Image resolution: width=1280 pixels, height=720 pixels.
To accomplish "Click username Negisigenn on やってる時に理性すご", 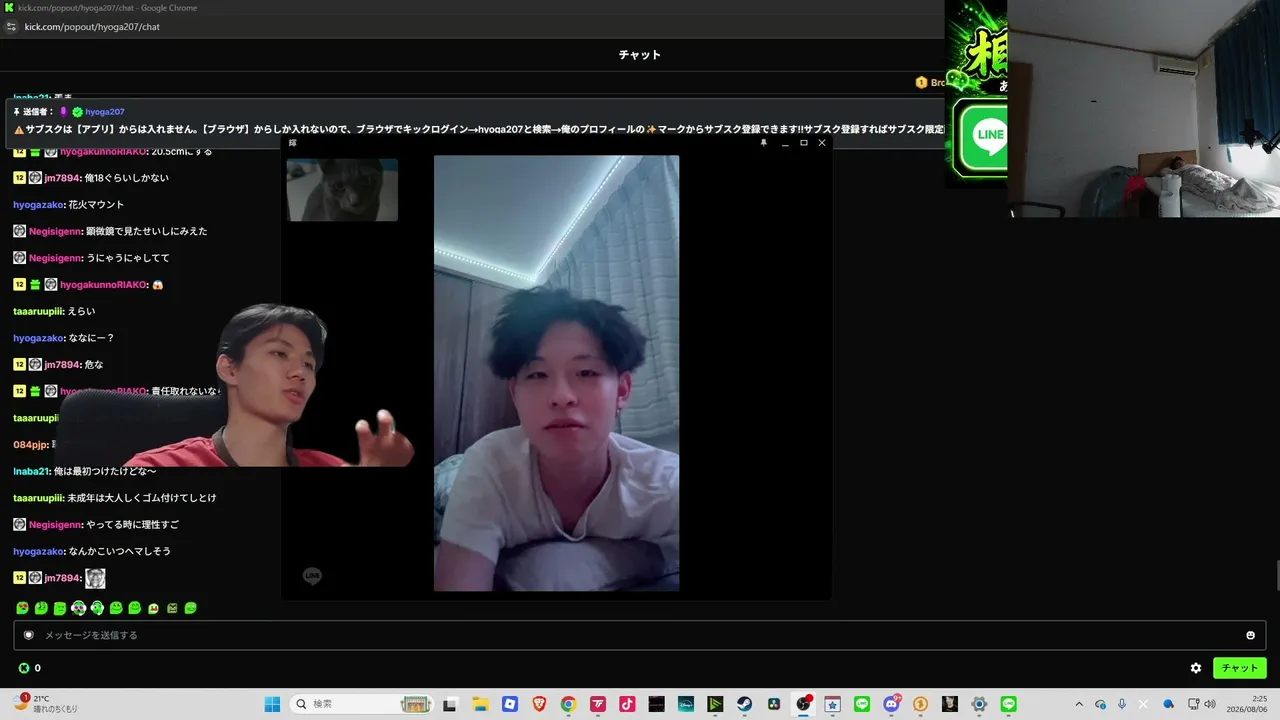I will (x=55, y=525).
